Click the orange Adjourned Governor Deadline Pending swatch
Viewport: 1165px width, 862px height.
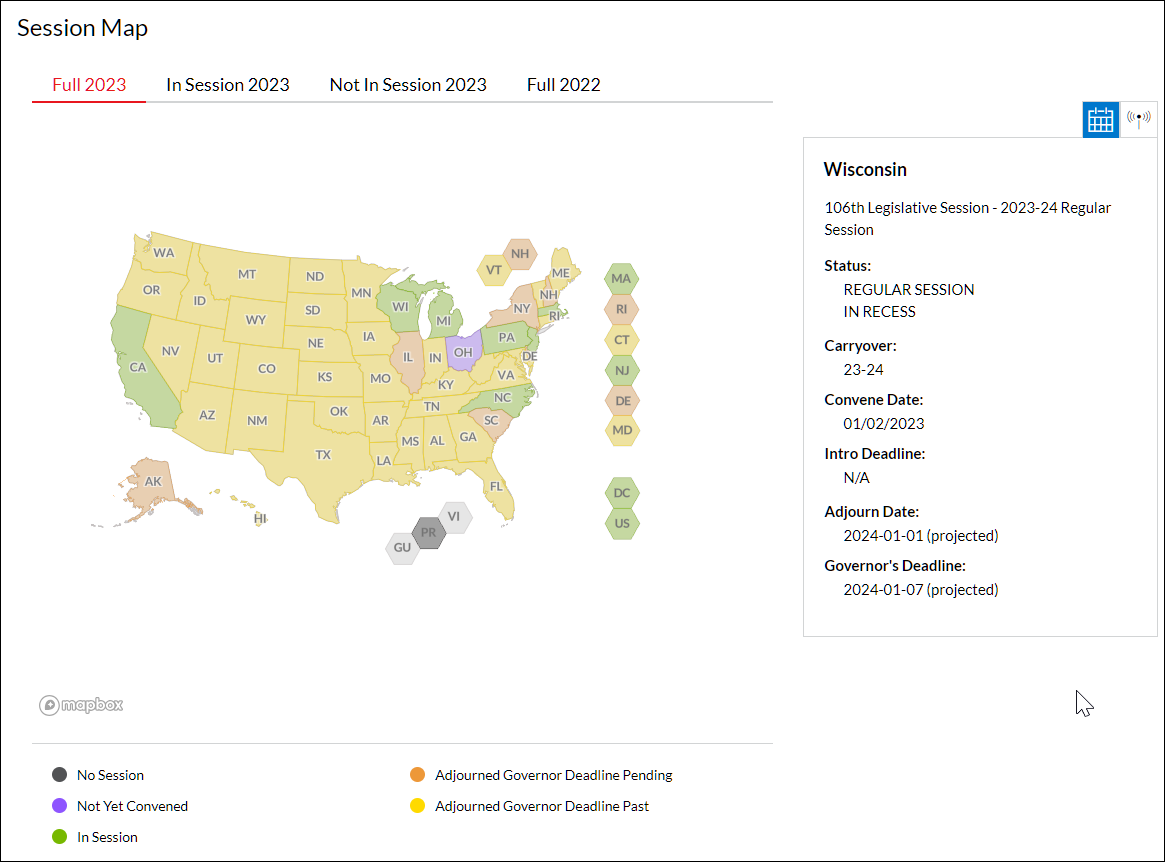click(418, 774)
